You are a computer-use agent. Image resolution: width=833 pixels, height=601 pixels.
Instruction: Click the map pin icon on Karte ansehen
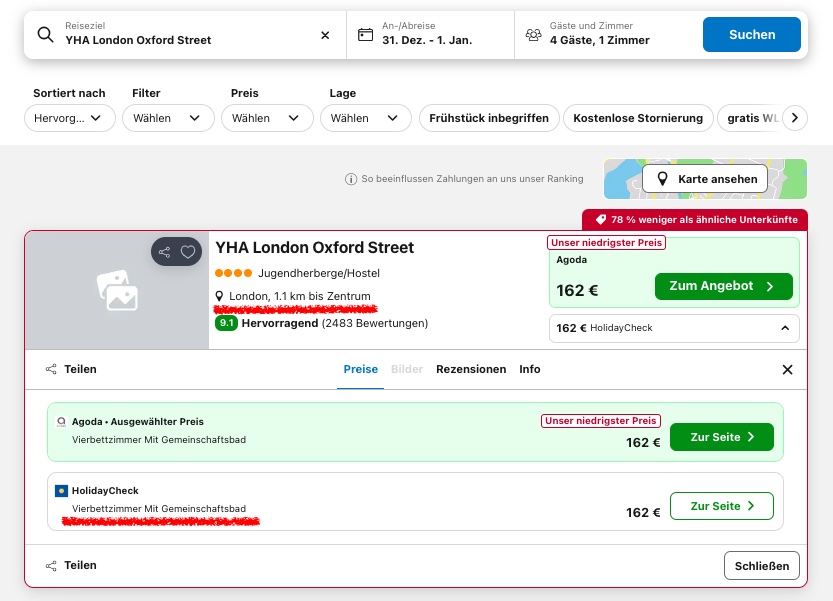662,179
